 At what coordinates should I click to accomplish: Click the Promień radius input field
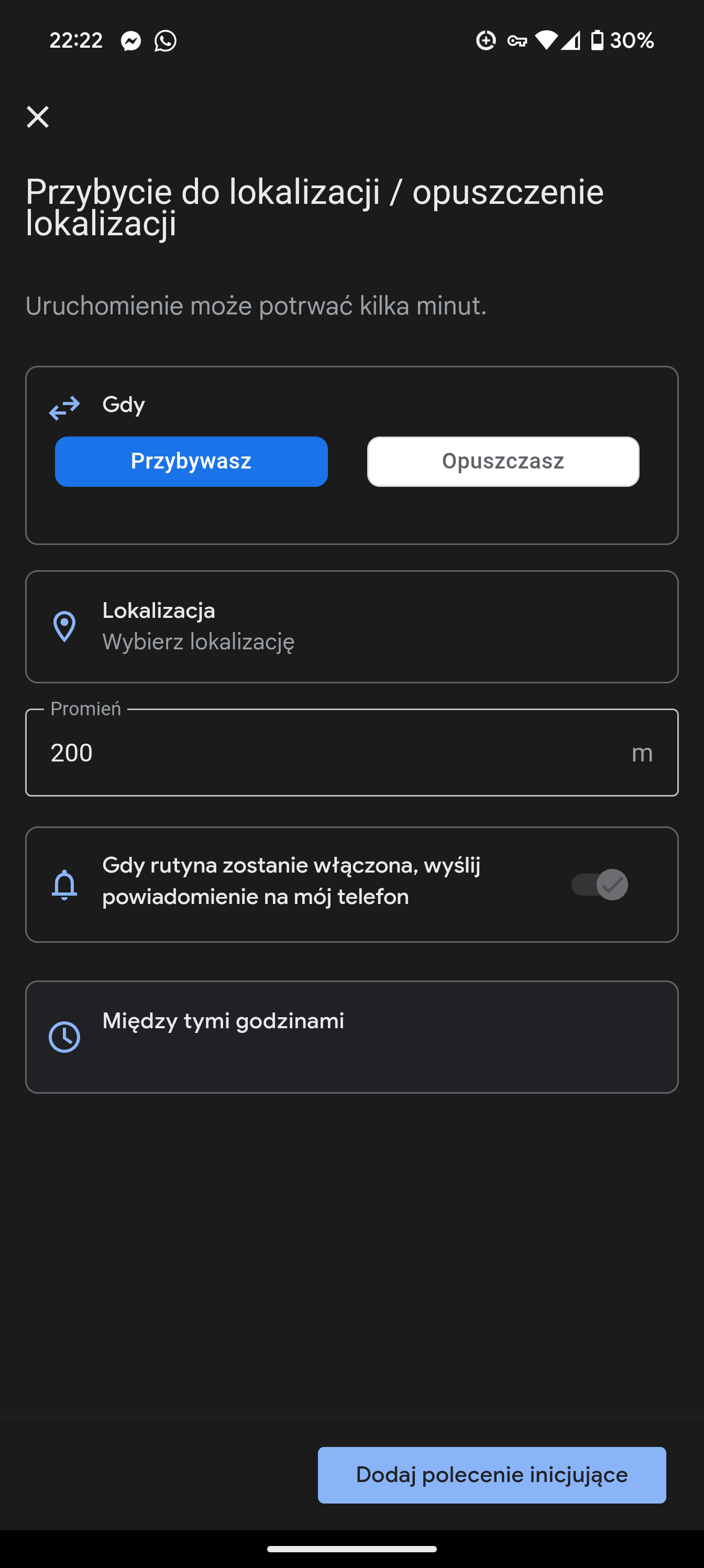click(351, 753)
